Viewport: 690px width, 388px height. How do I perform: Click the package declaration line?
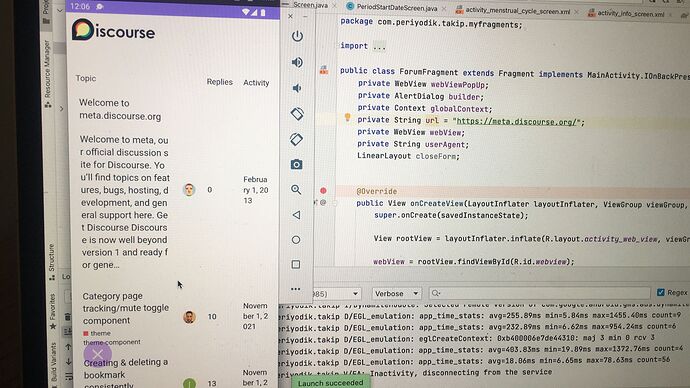pos(431,23)
